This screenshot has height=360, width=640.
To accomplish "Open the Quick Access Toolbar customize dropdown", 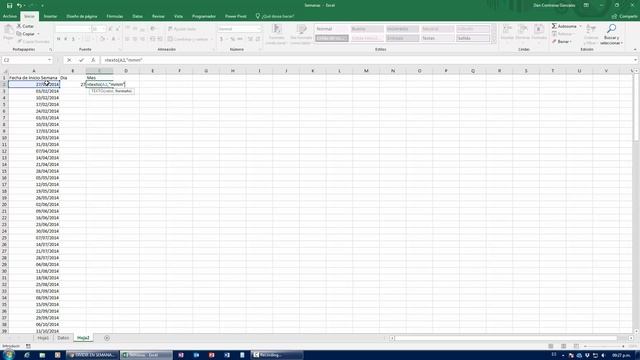I will 42,5.
